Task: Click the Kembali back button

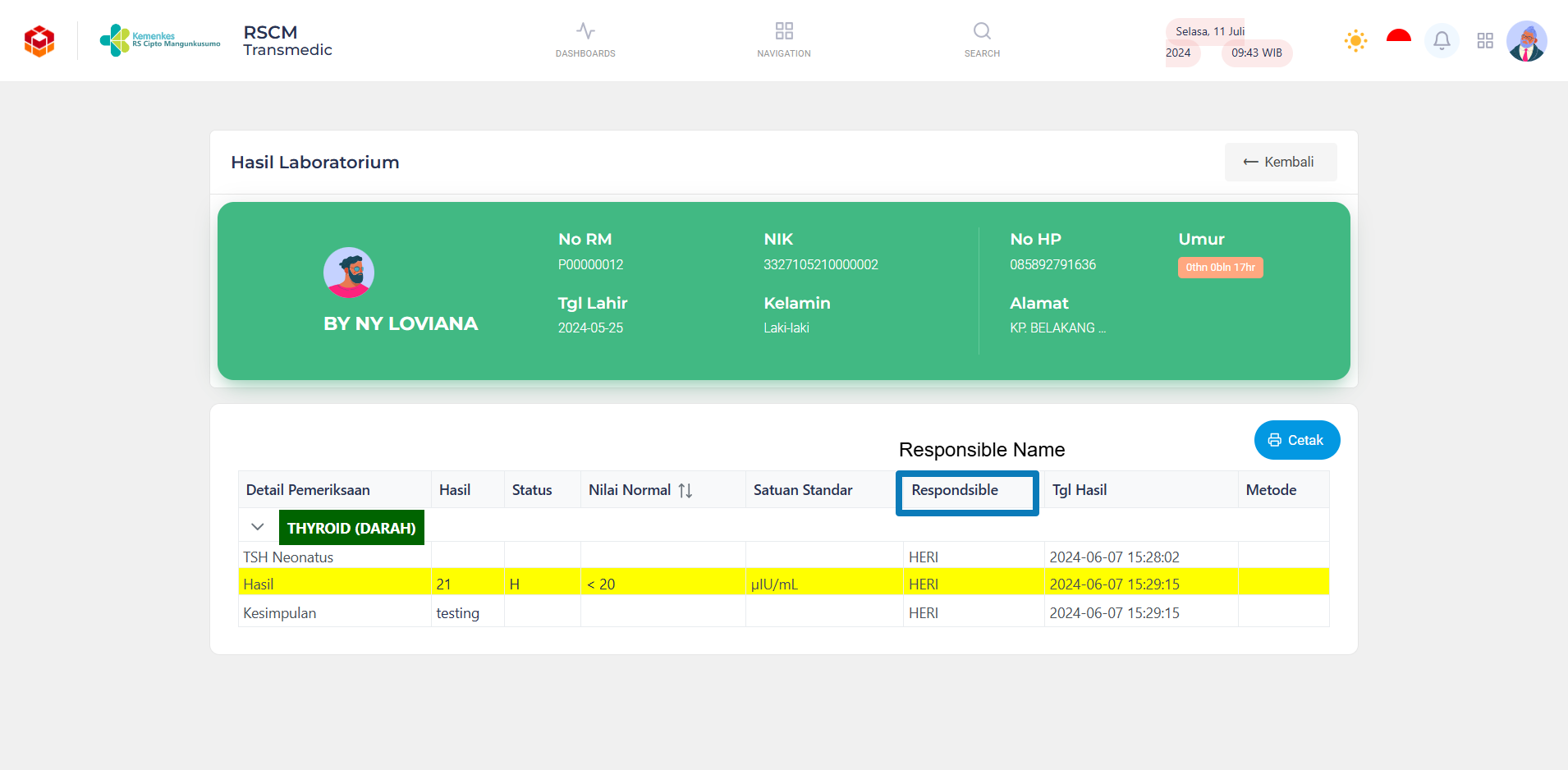Action: coord(1281,162)
